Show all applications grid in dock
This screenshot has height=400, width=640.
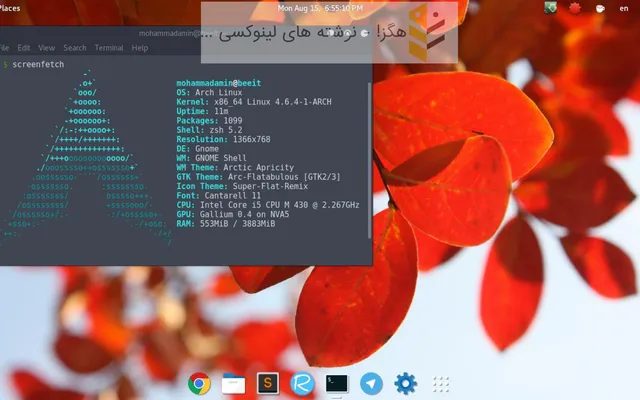[441, 384]
